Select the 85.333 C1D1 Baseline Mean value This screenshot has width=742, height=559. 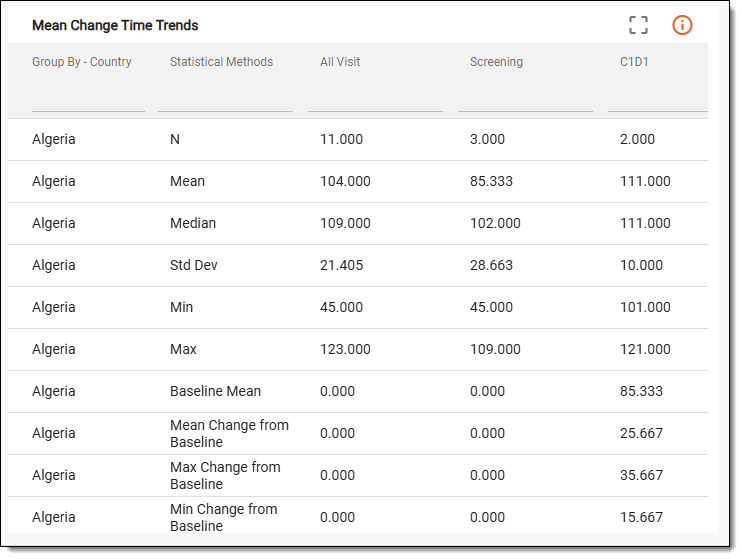coord(641,391)
